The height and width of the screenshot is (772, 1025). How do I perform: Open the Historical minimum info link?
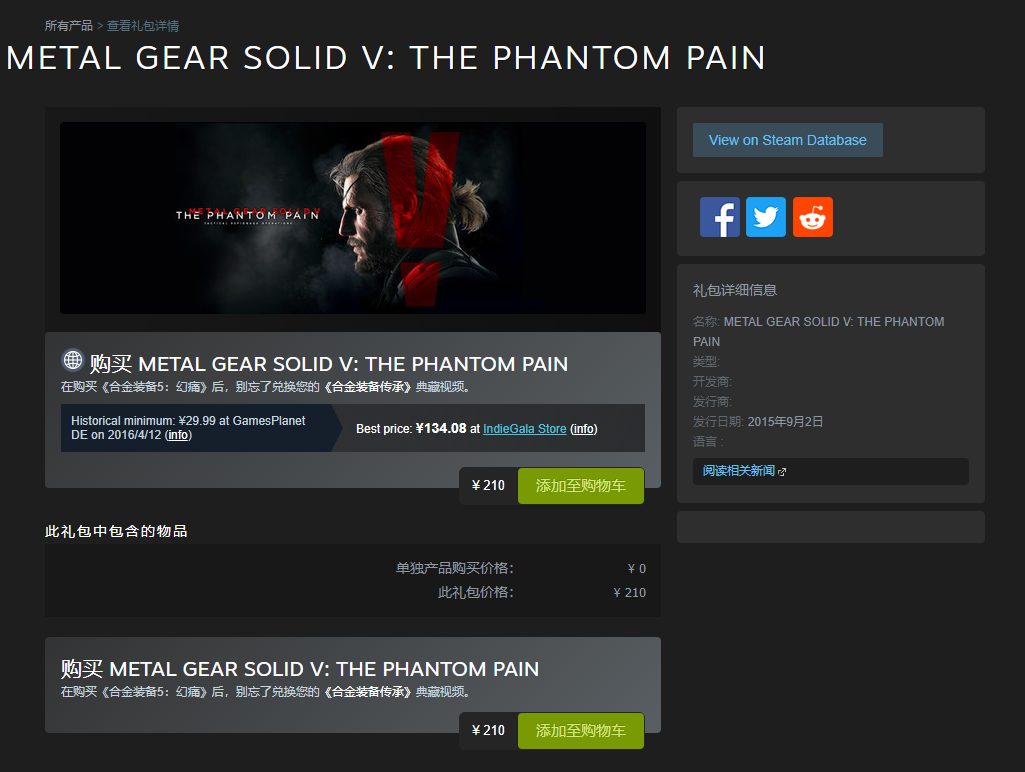(x=177, y=435)
